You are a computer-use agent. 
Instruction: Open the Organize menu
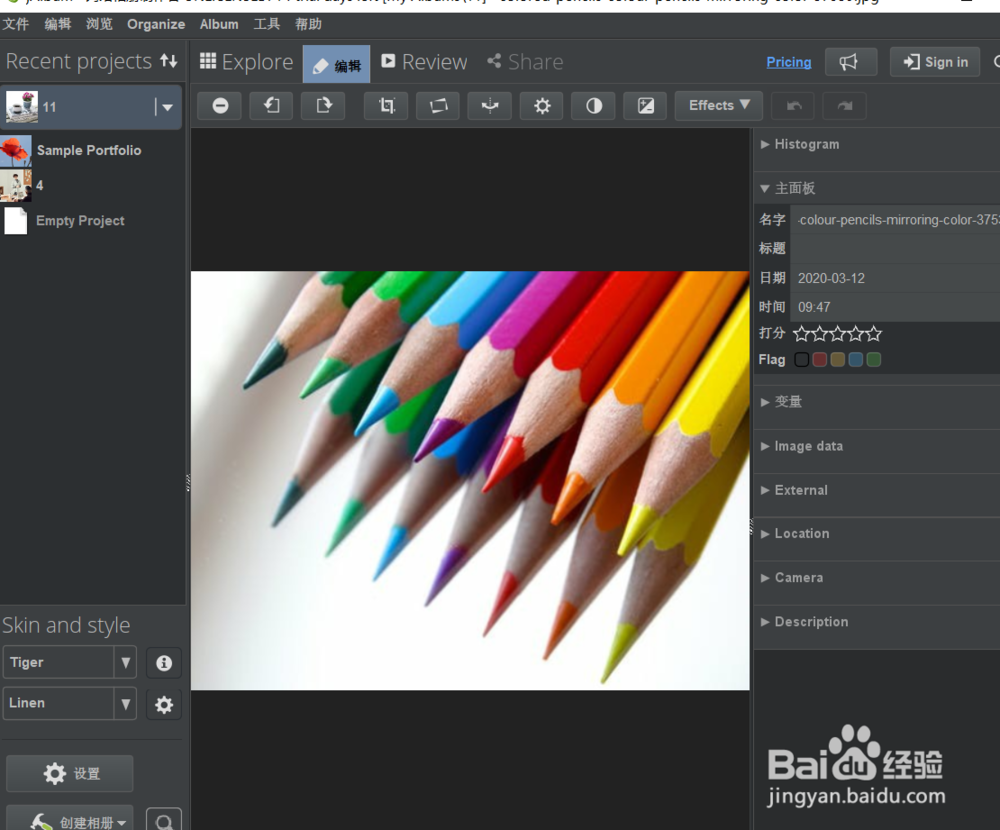[x=156, y=24]
